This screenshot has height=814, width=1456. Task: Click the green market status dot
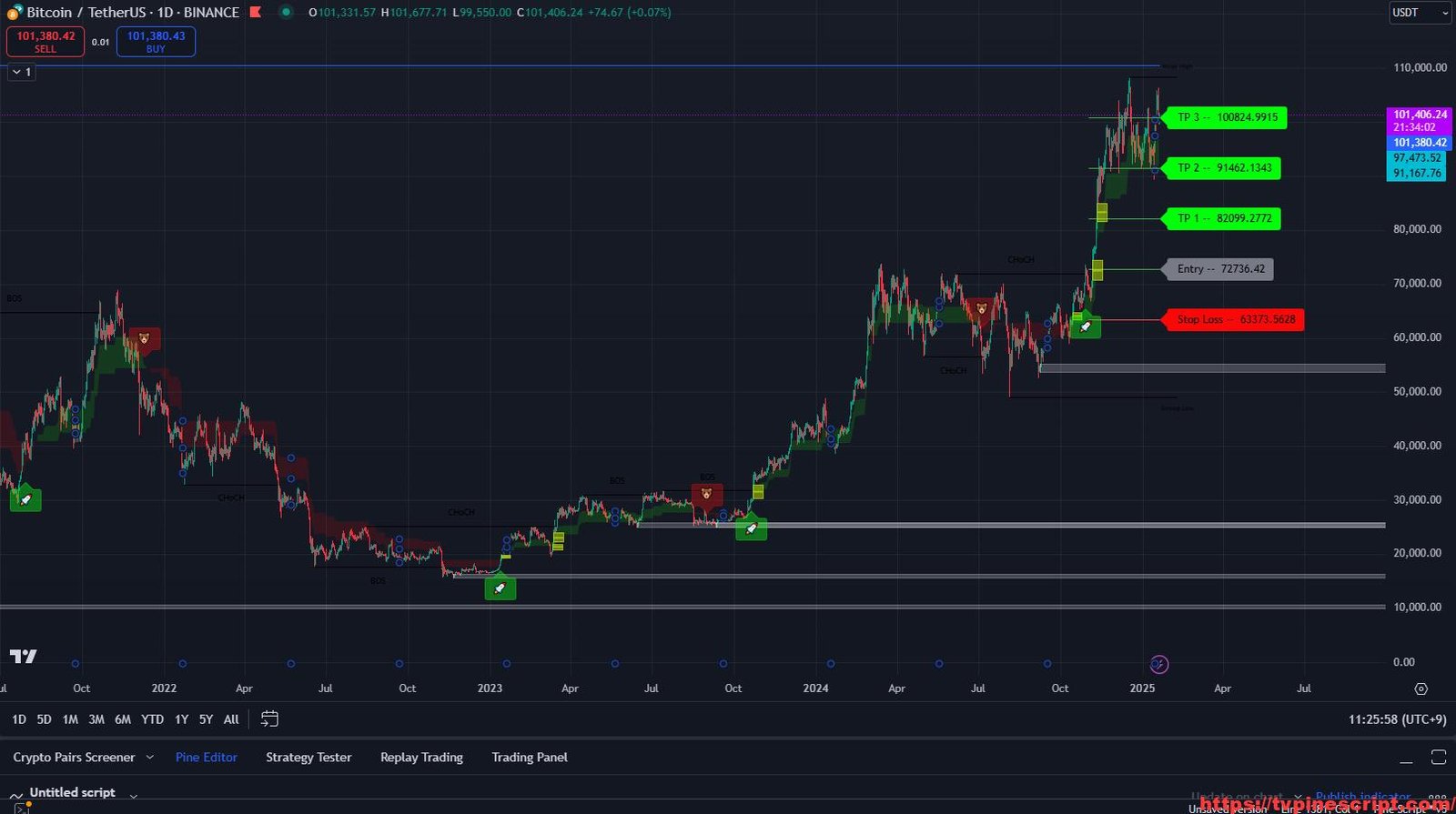[286, 13]
